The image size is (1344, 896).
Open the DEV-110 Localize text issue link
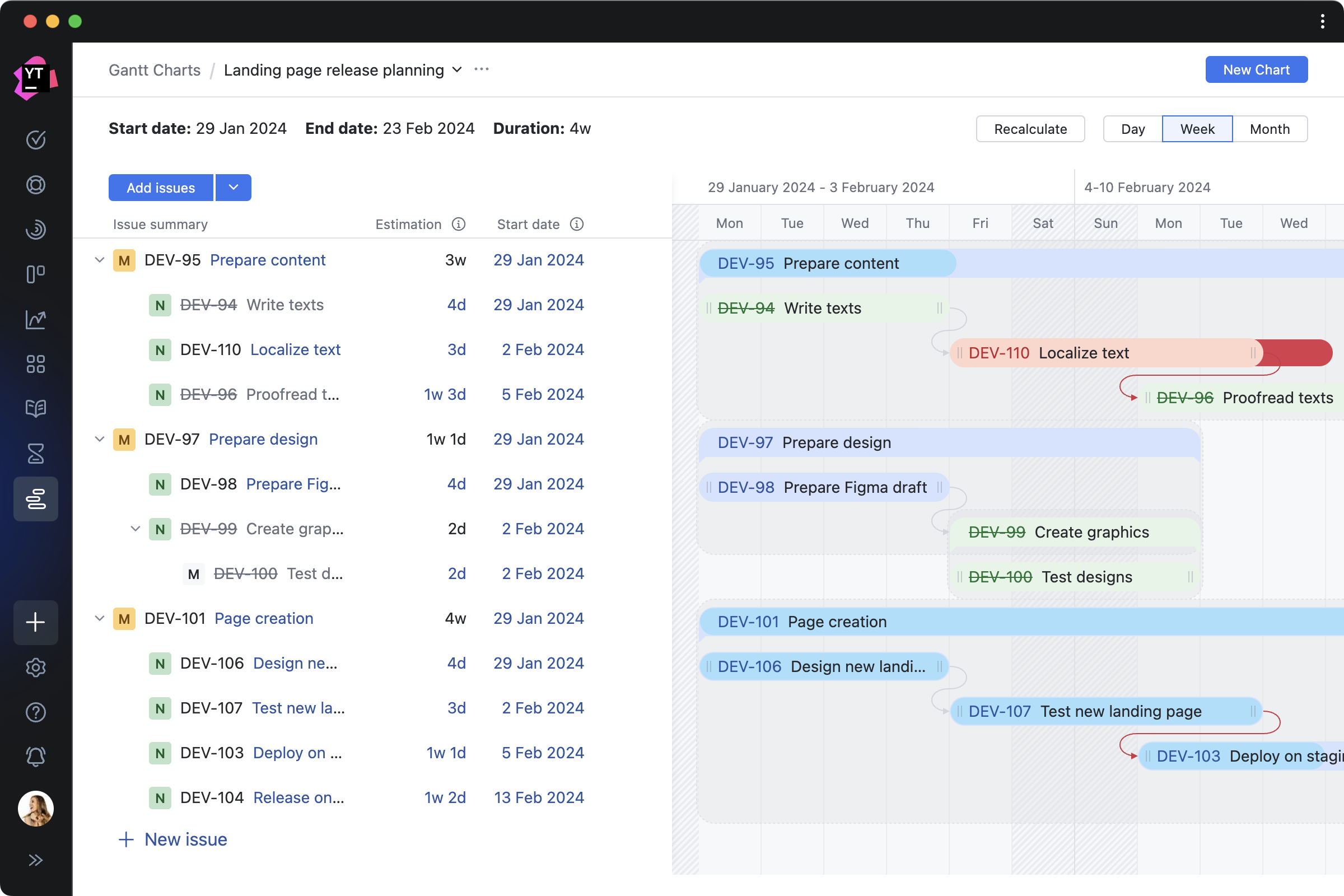point(296,349)
